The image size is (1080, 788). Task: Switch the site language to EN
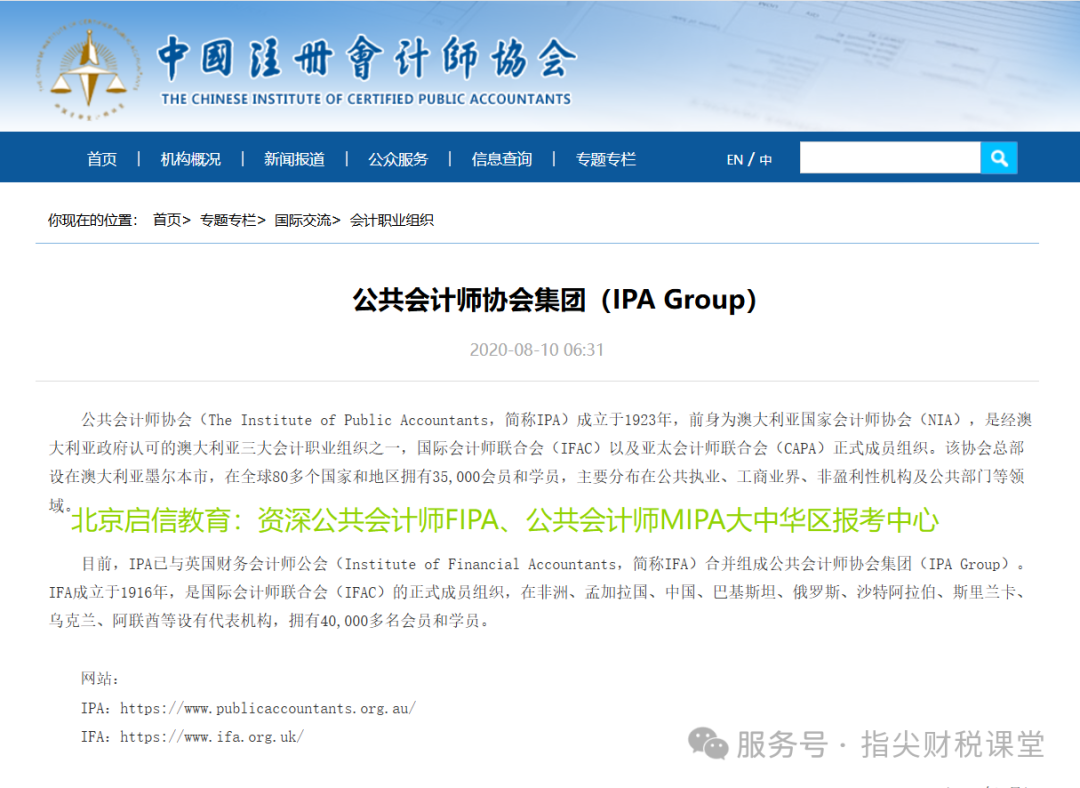click(x=735, y=160)
